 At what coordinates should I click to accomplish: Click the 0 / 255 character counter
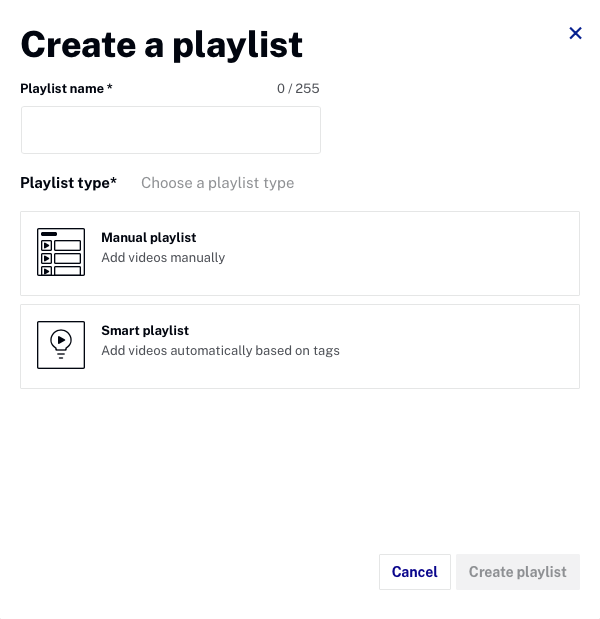click(298, 89)
